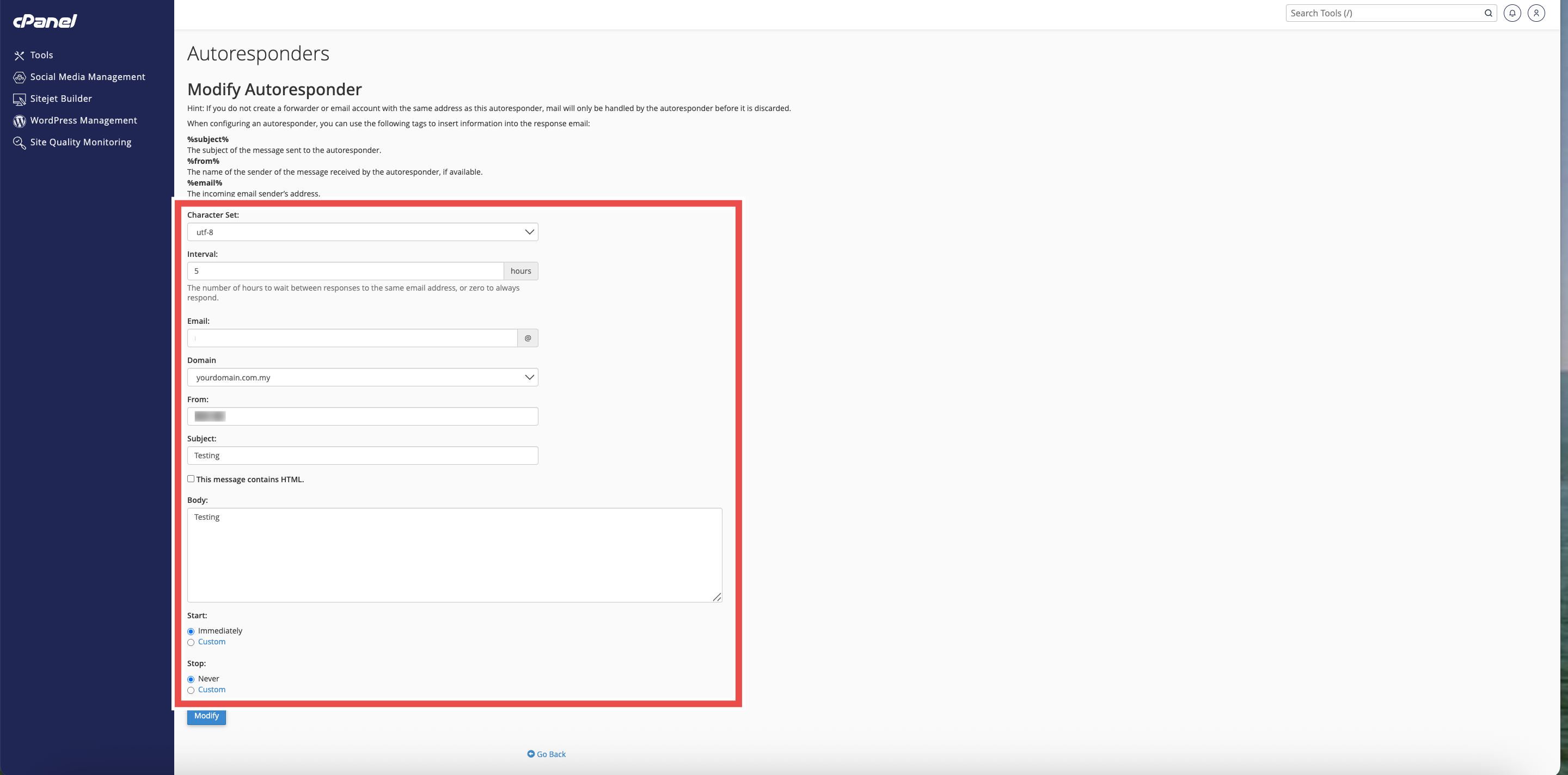Select the Custom start radio button
The height and width of the screenshot is (775, 1568).
(x=191, y=642)
